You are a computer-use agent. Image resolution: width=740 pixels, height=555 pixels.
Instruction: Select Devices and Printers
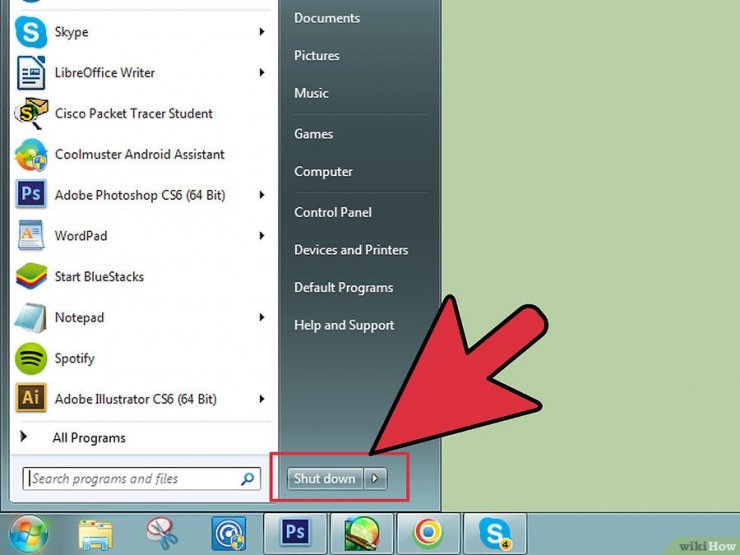(350, 250)
